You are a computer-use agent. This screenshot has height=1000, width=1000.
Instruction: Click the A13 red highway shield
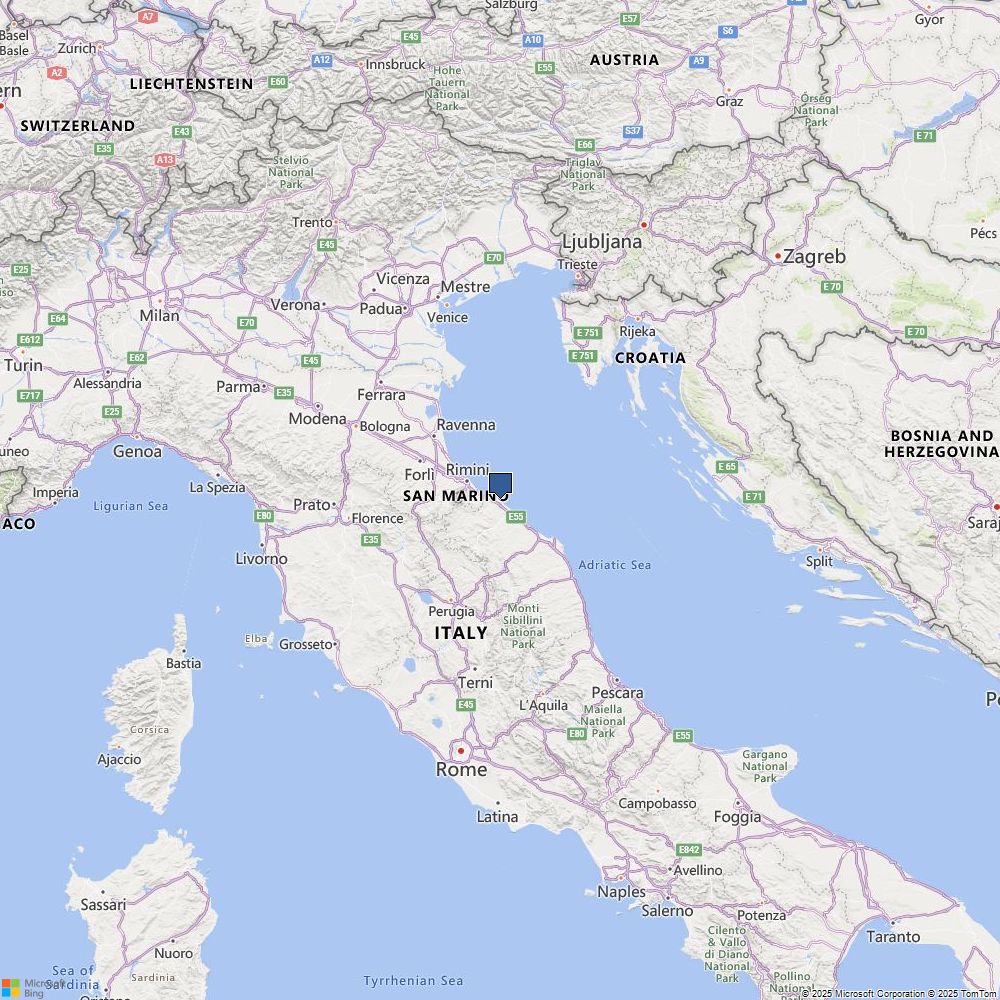coord(165,160)
